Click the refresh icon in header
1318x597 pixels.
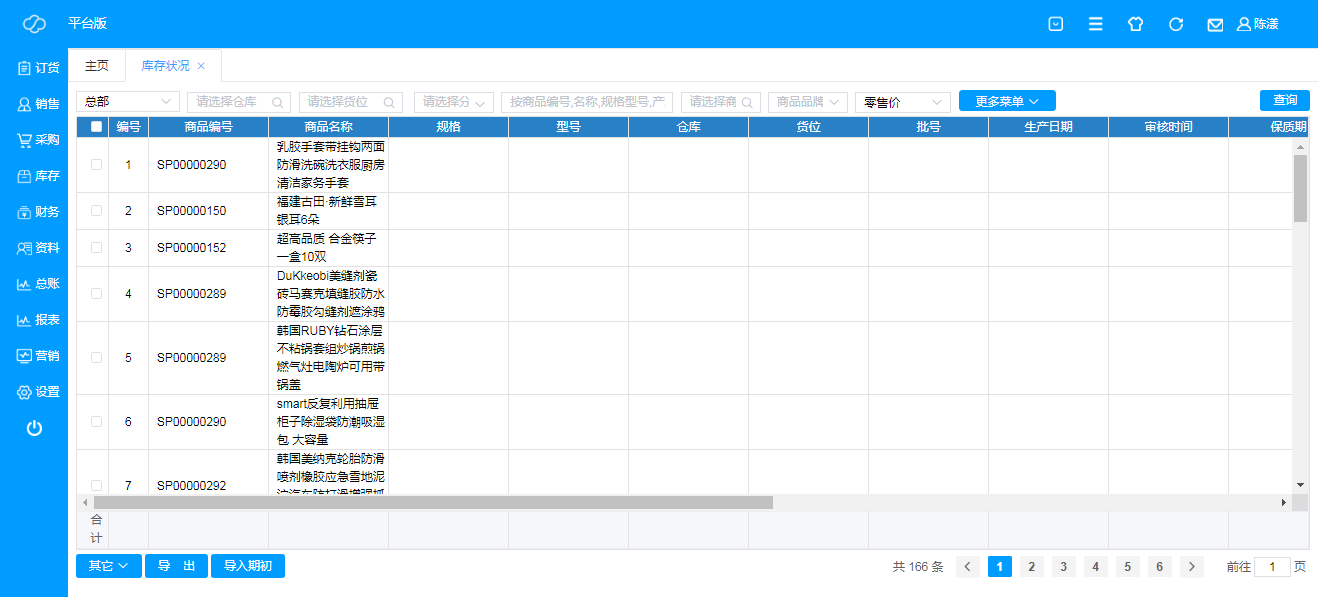(1176, 24)
